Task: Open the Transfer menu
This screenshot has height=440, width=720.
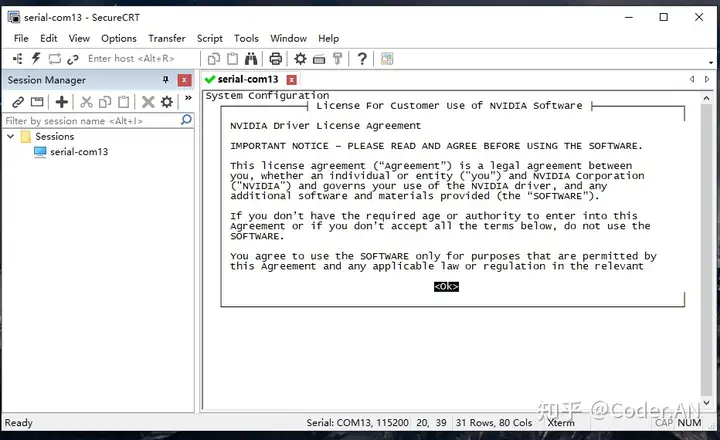Action: click(167, 39)
